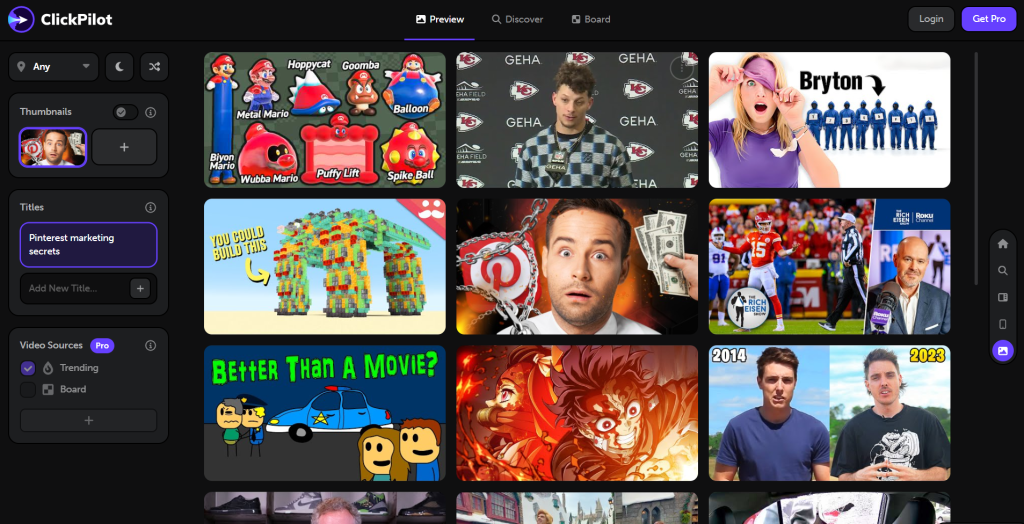1024x524 pixels.
Task: Click the purple image icon on right
Action: tap(1002, 351)
